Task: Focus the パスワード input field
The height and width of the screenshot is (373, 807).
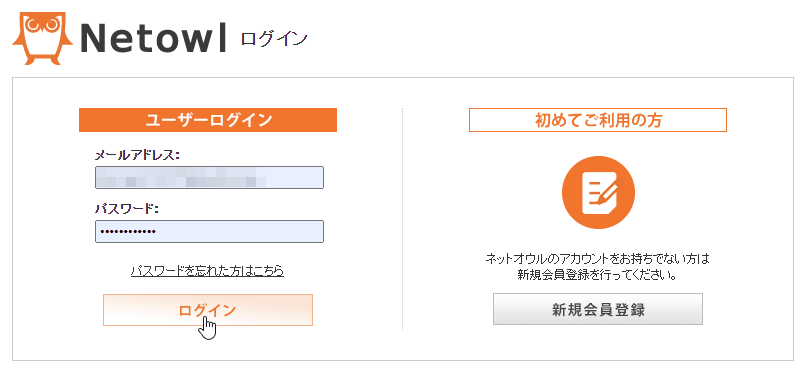Action: point(209,232)
